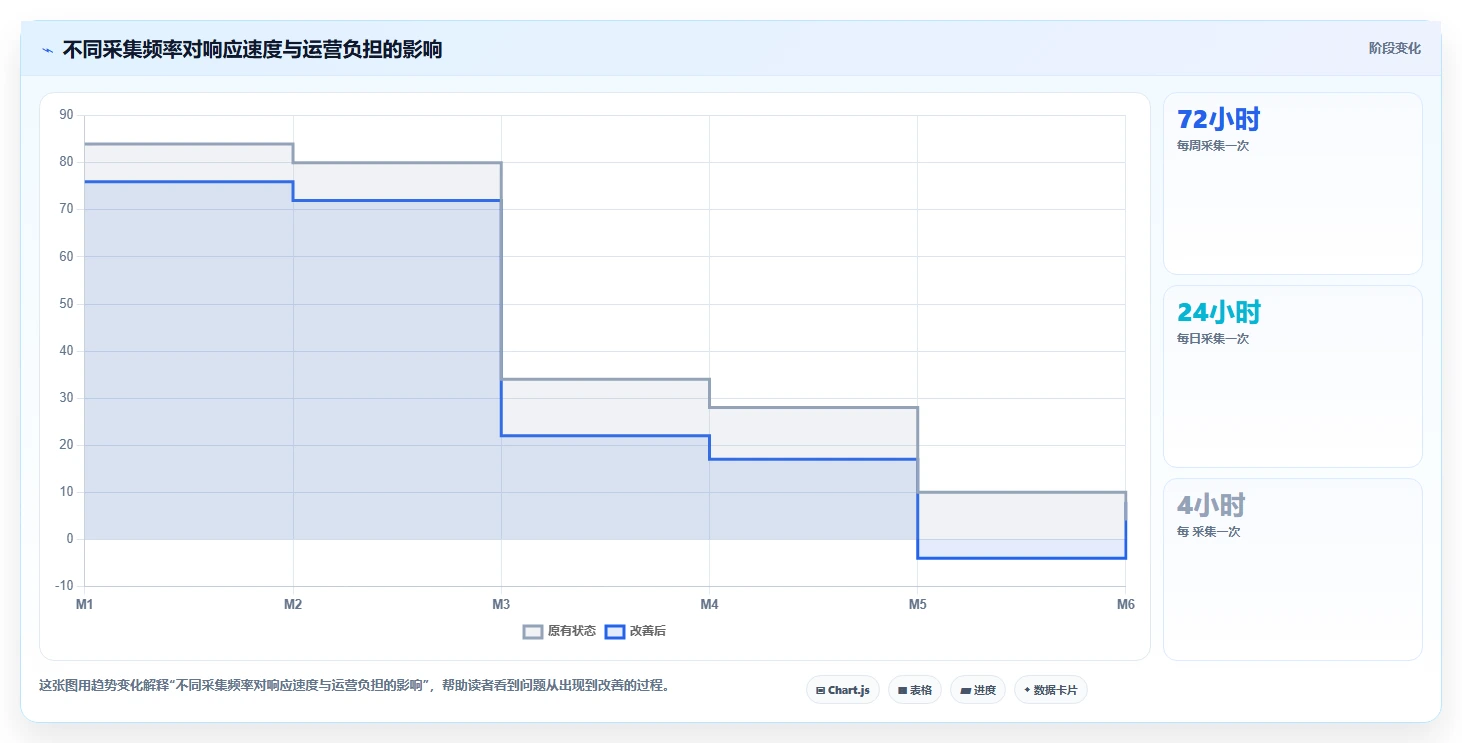The image size is (1462, 743).
Task: Click the icon inside the 数据卡片 tag
Action: point(1027,690)
